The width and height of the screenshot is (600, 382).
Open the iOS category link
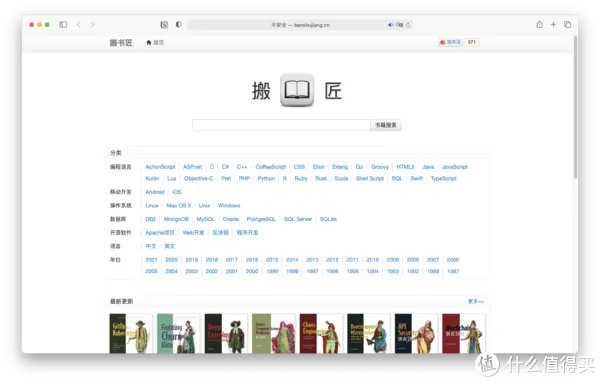click(177, 192)
